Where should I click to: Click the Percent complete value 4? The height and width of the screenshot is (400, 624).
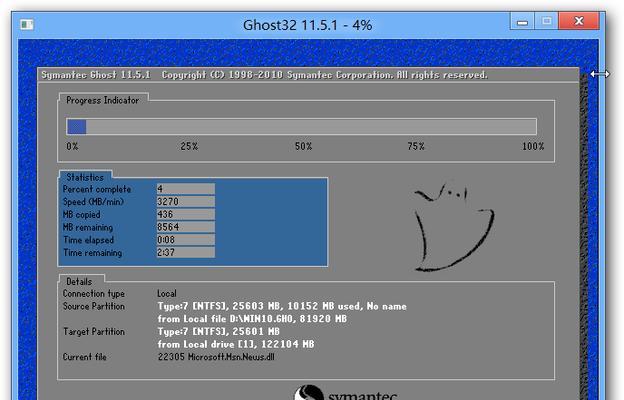pyautogui.click(x=185, y=189)
